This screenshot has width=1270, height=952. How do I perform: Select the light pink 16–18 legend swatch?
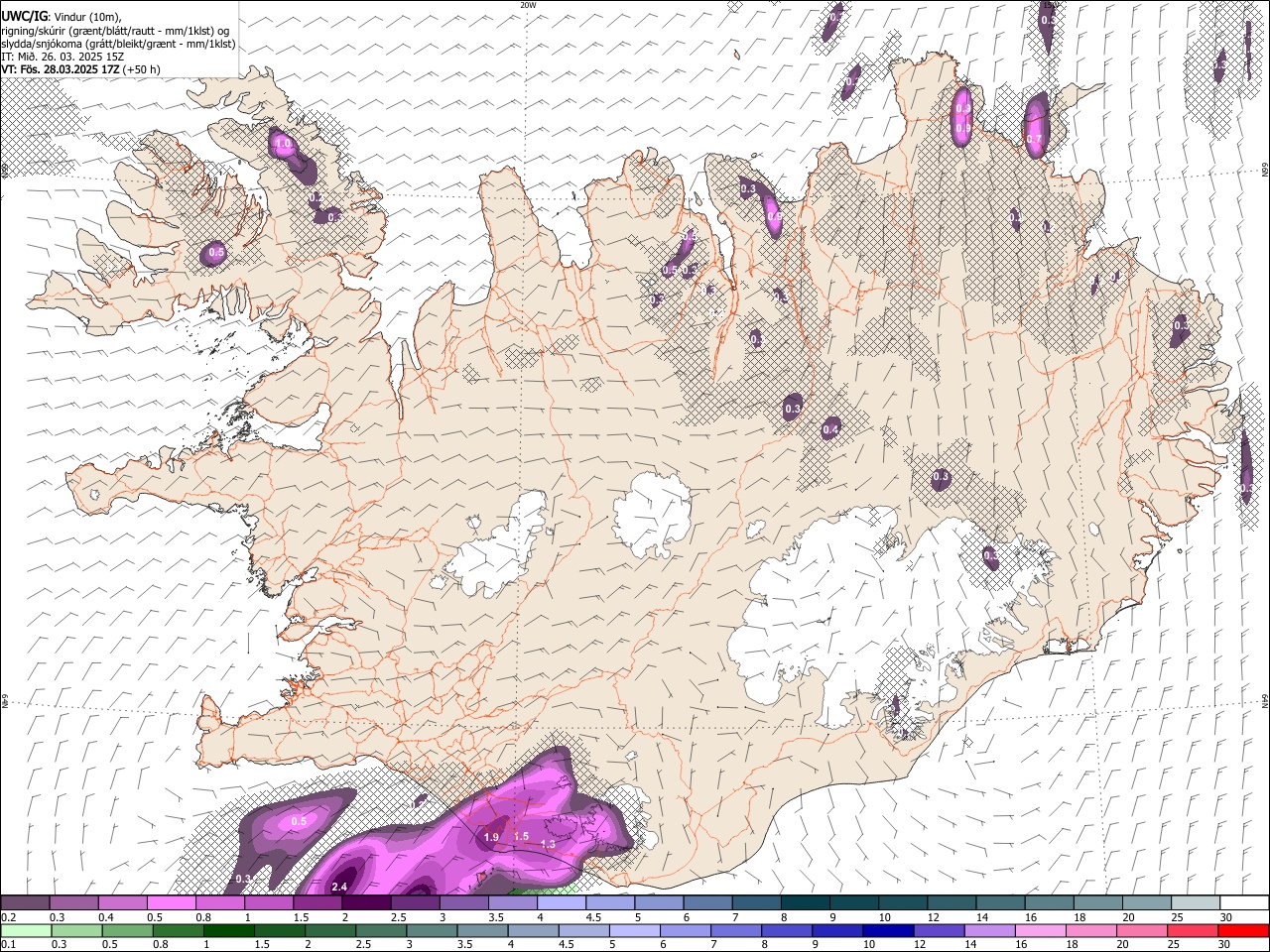pyautogui.click(x=1041, y=930)
